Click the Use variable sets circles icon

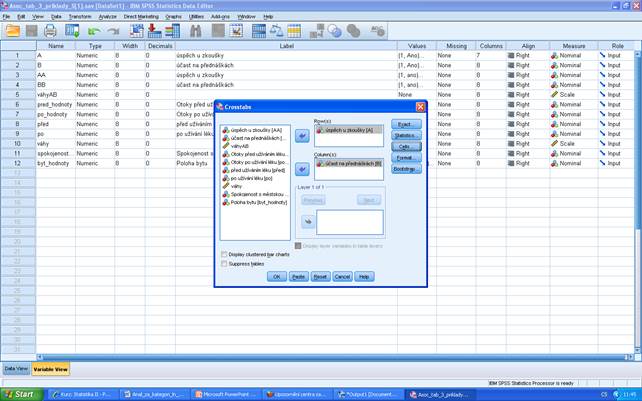click(335, 31)
